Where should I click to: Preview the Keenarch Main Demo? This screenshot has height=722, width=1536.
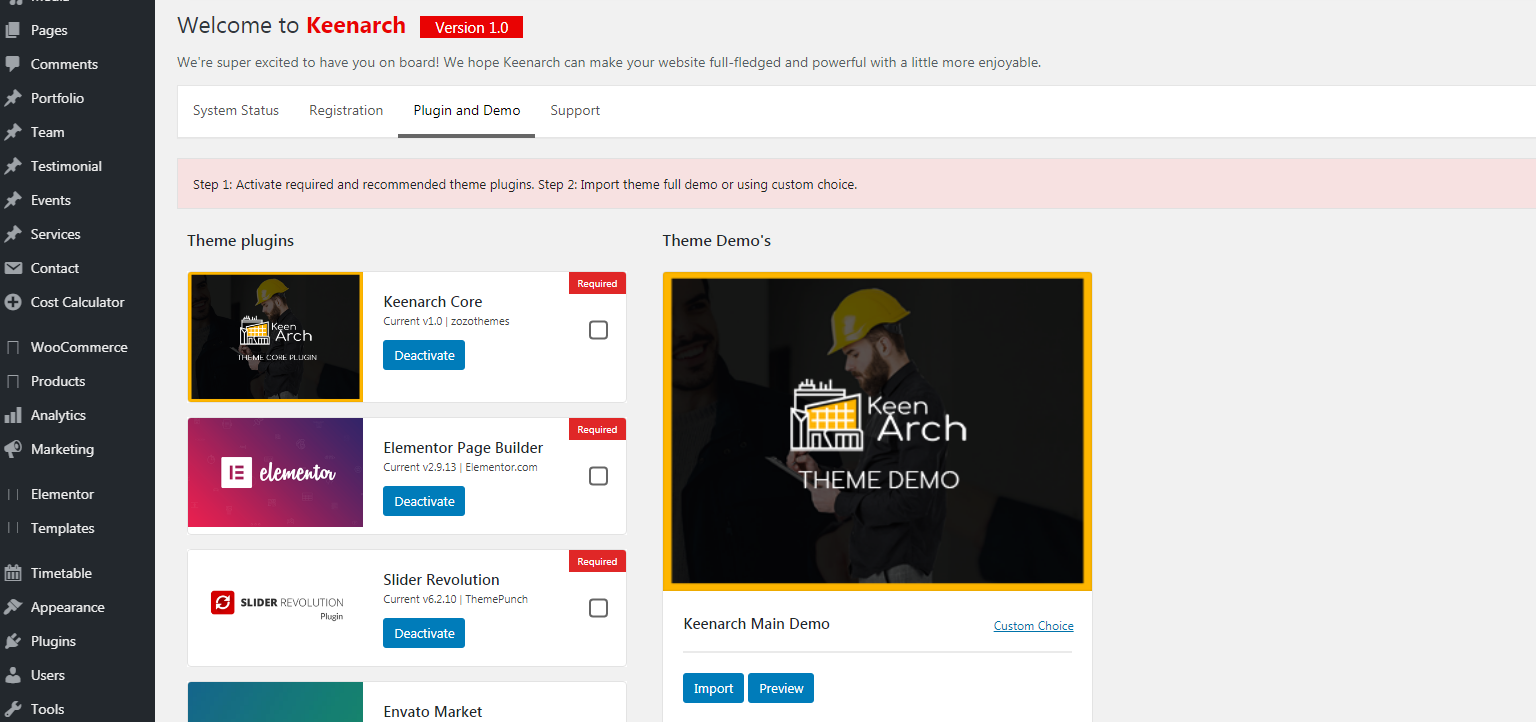pyautogui.click(x=781, y=688)
